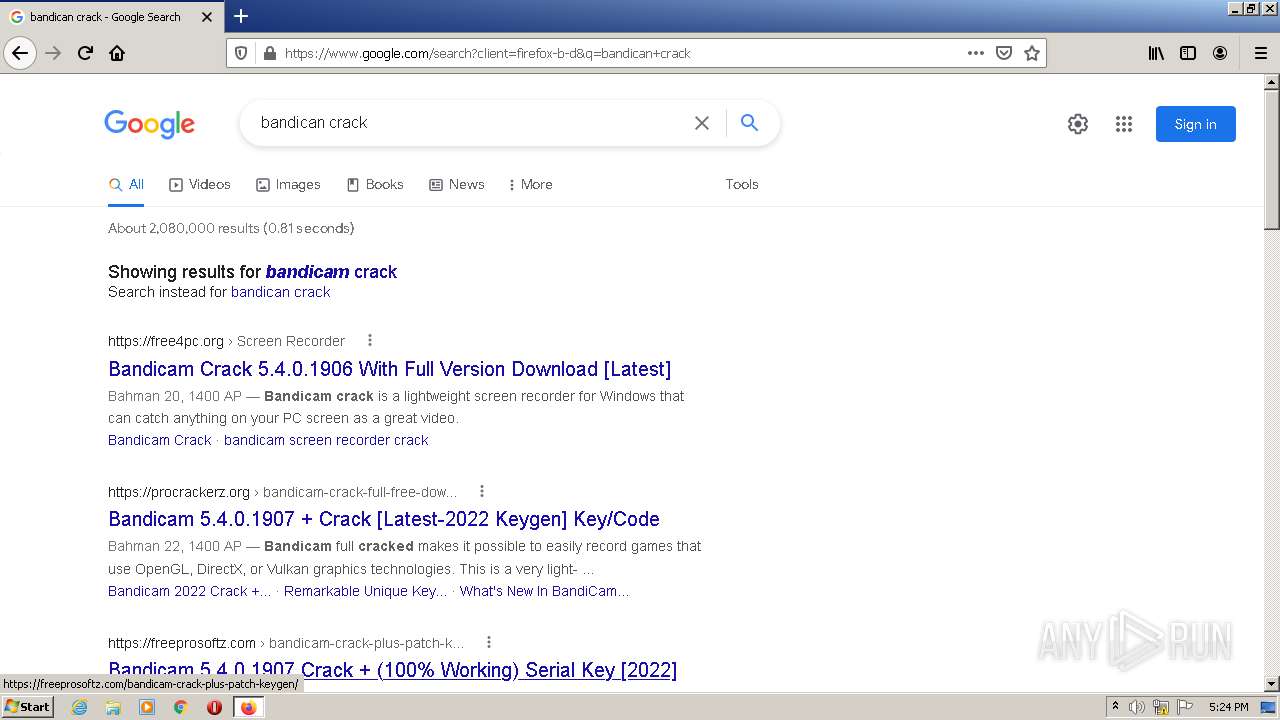Open Opera from the taskbar
The height and width of the screenshot is (720, 1280).
(x=214, y=707)
